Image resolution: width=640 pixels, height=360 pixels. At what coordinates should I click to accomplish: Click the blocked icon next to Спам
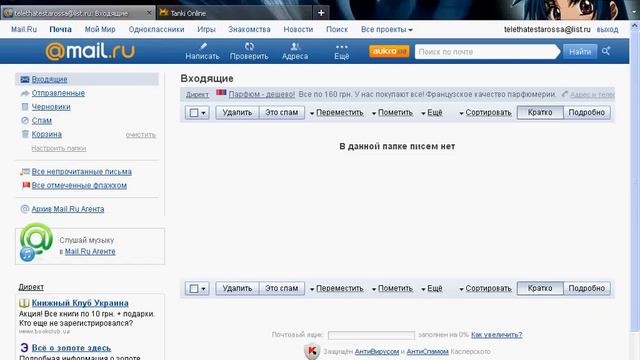pyautogui.click(x=25, y=120)
